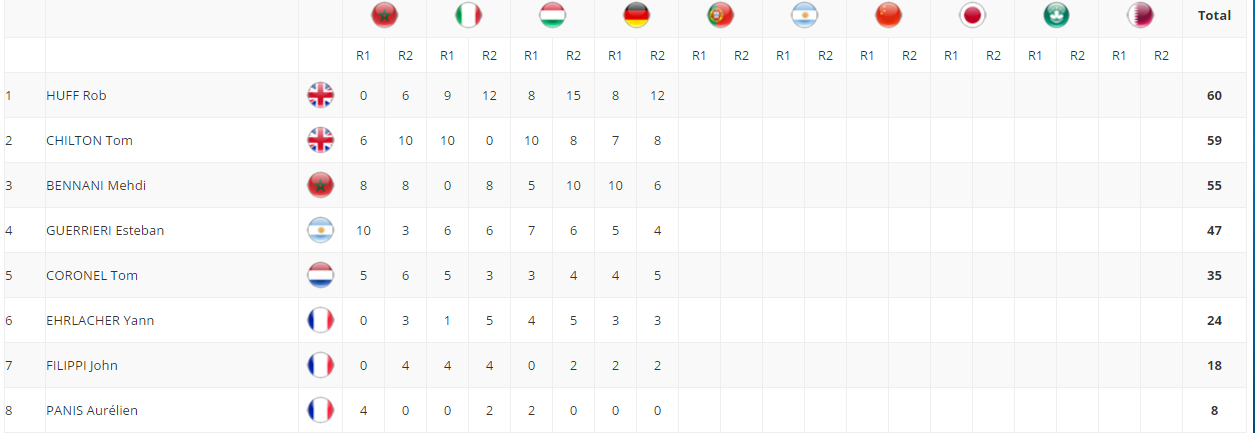
Task: Select the China flag column header
Action: (888, 15)
